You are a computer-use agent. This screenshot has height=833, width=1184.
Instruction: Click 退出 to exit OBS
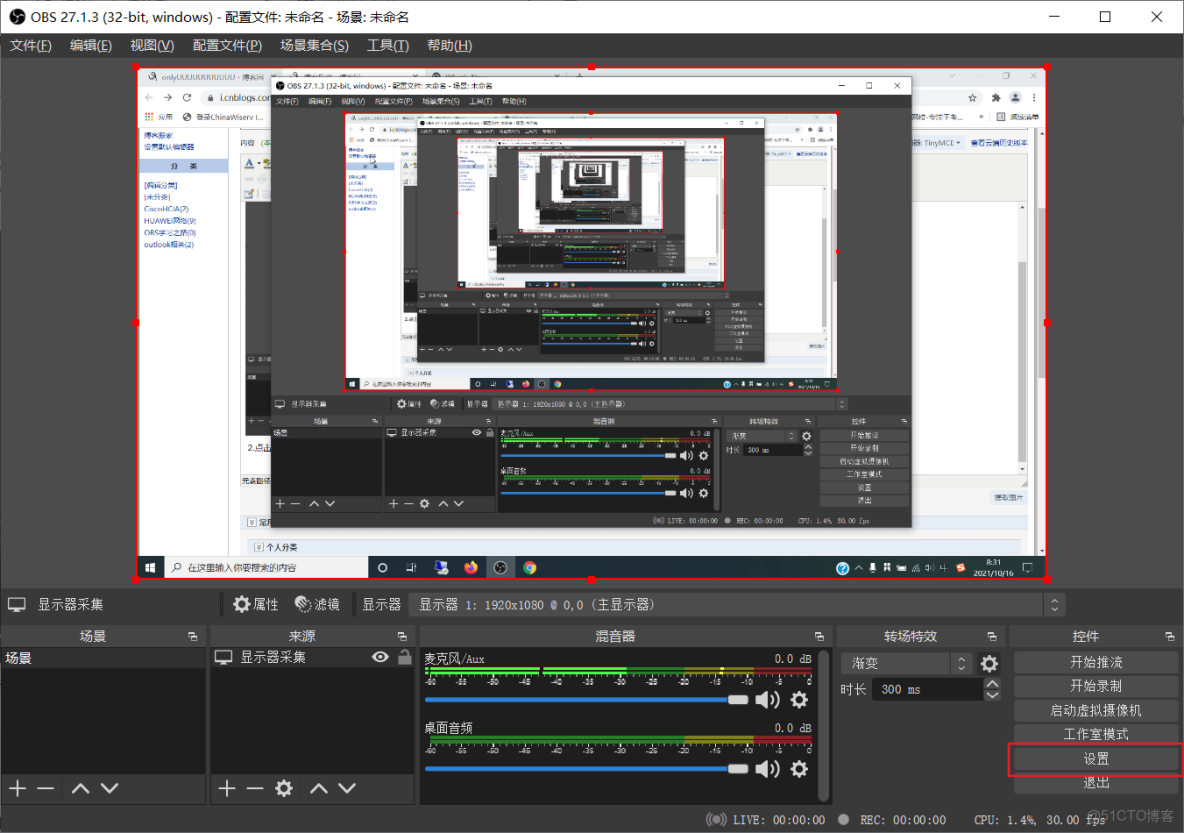(x=1096, y=782)
